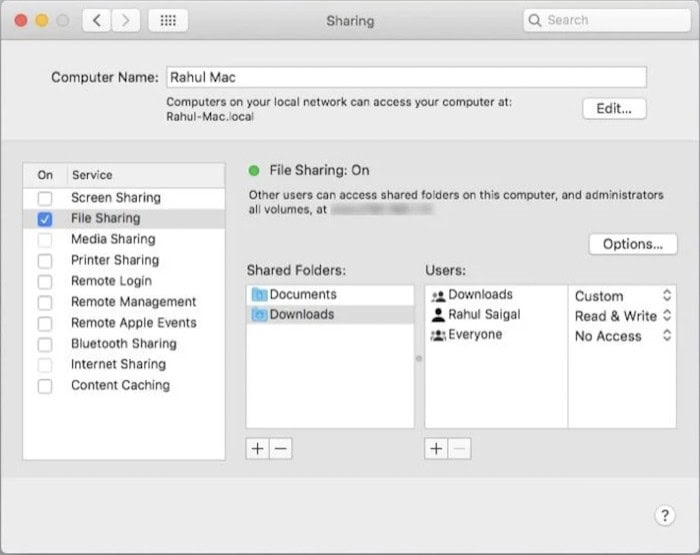
Task: Click the Computer Name text field
Action: [406, 77]
